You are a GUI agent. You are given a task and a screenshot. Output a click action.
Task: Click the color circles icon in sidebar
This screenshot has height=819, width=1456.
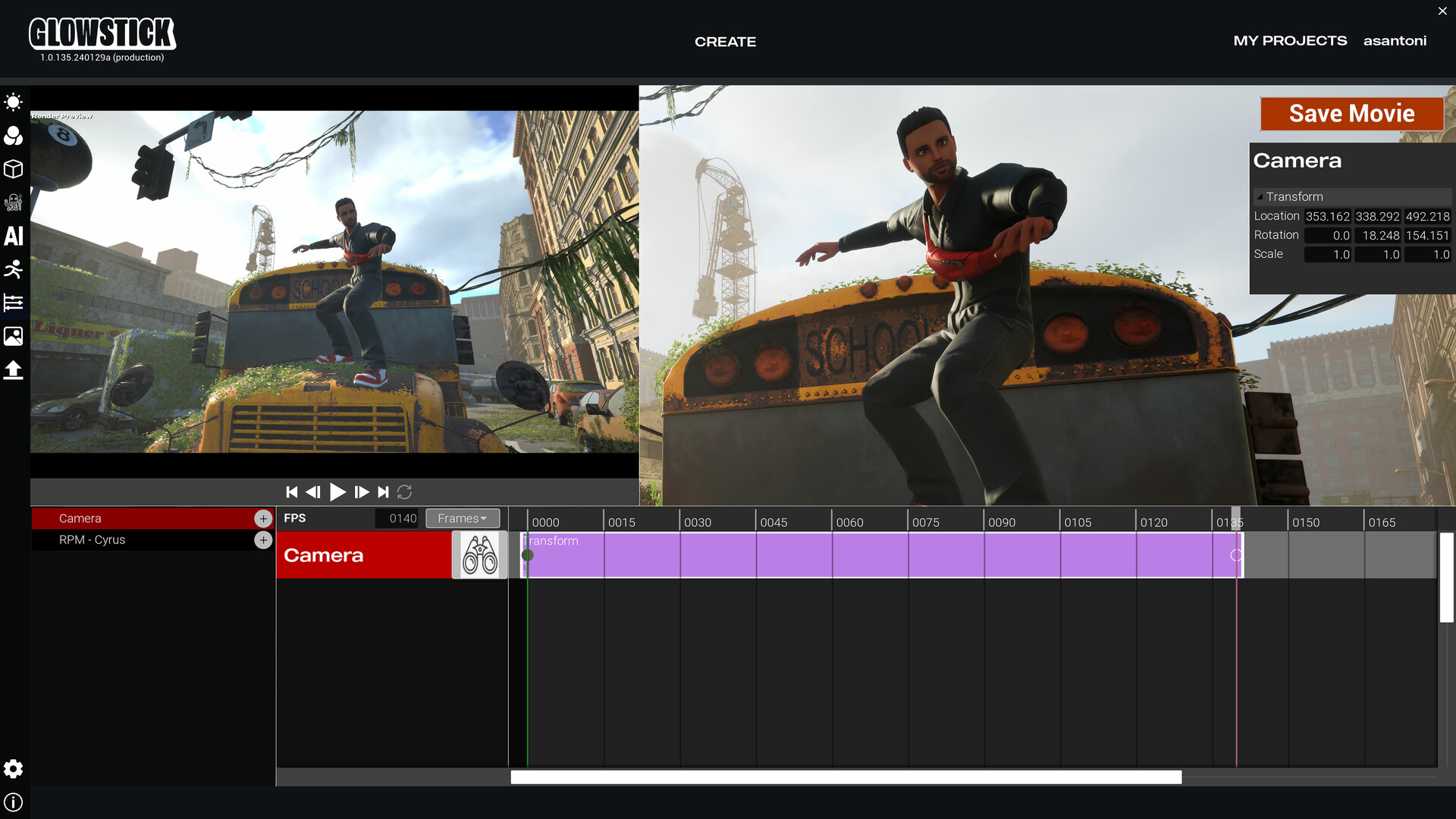[x=14, y=136]
